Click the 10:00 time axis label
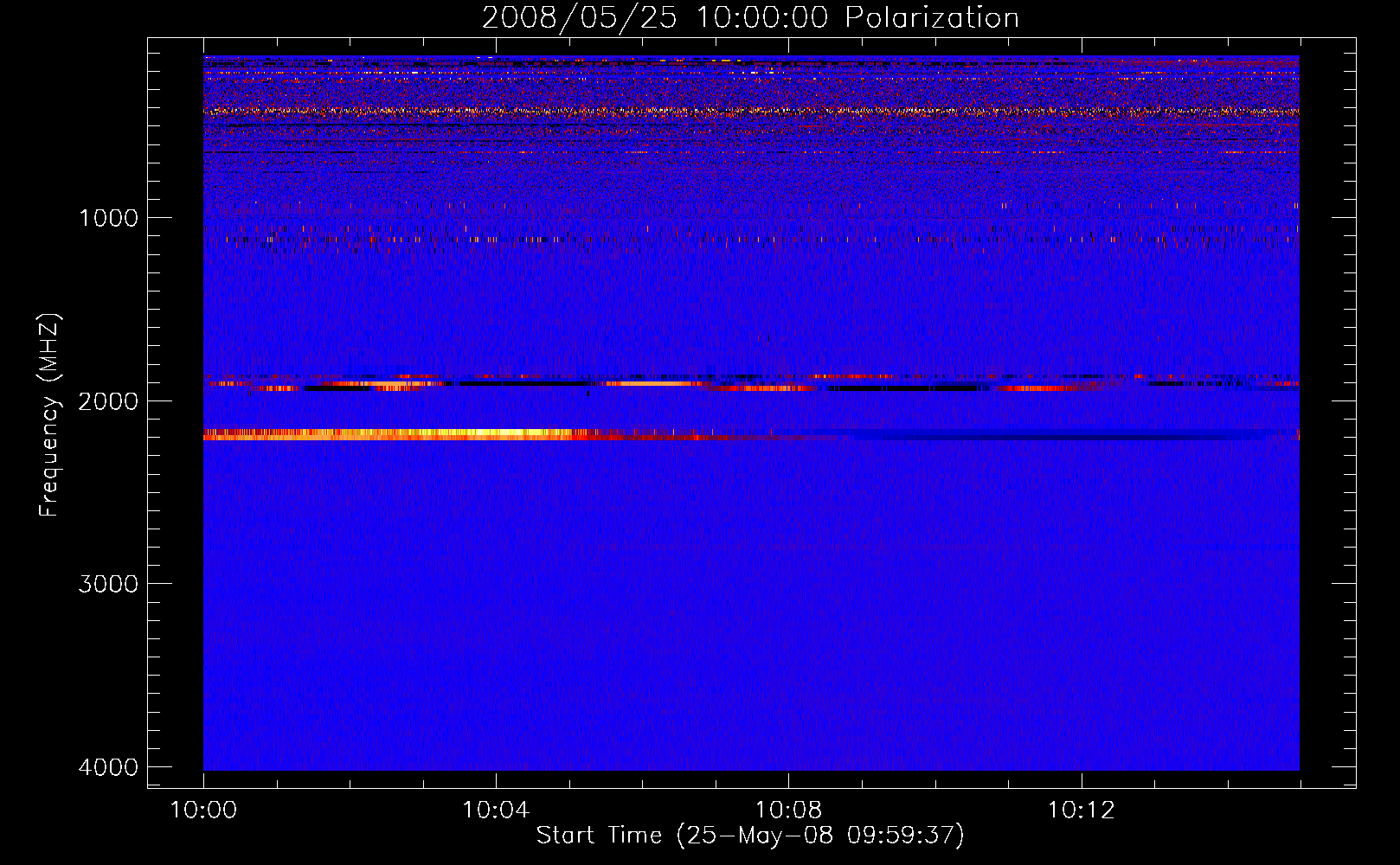Viewport: 1400px width, 865px height. 203,811
